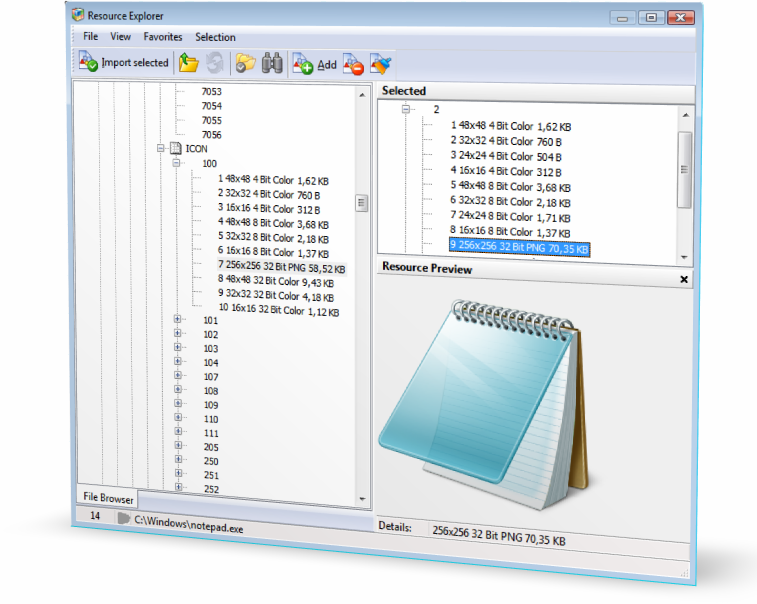
Task: Expand icon group 101
Action: (x=178, y=321)
